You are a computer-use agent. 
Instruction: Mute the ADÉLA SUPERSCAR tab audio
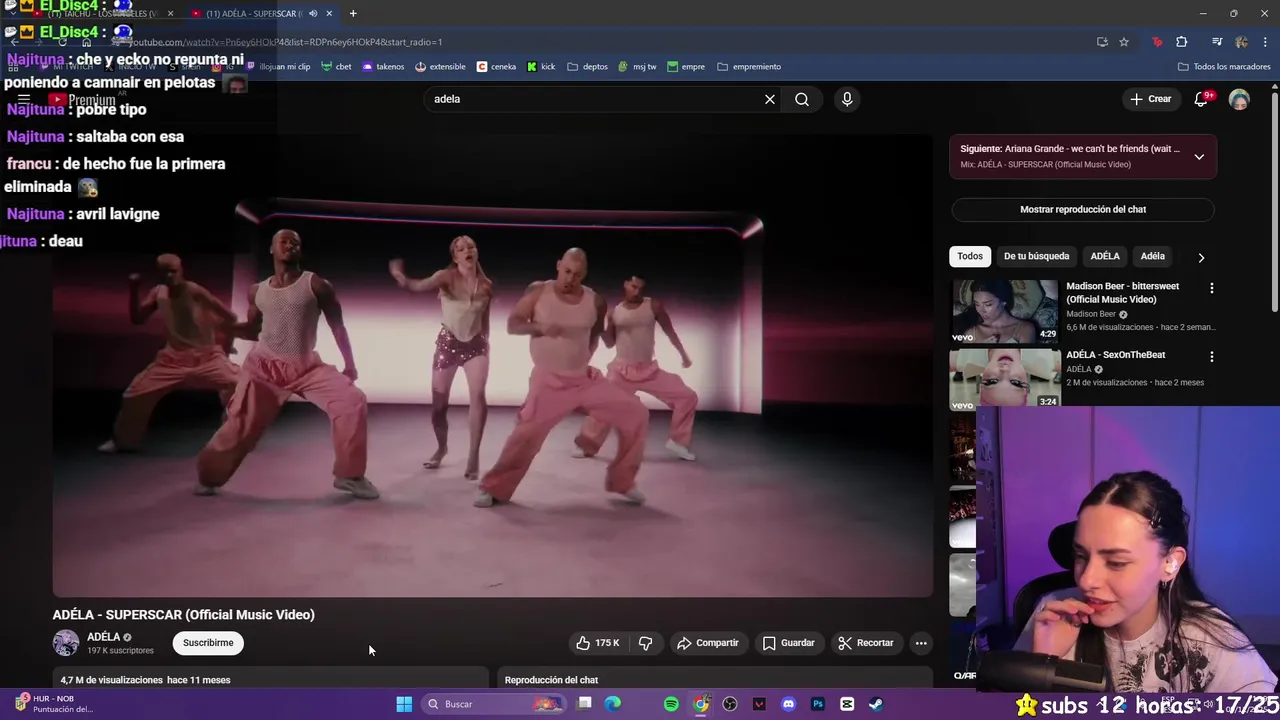(313, 13)
